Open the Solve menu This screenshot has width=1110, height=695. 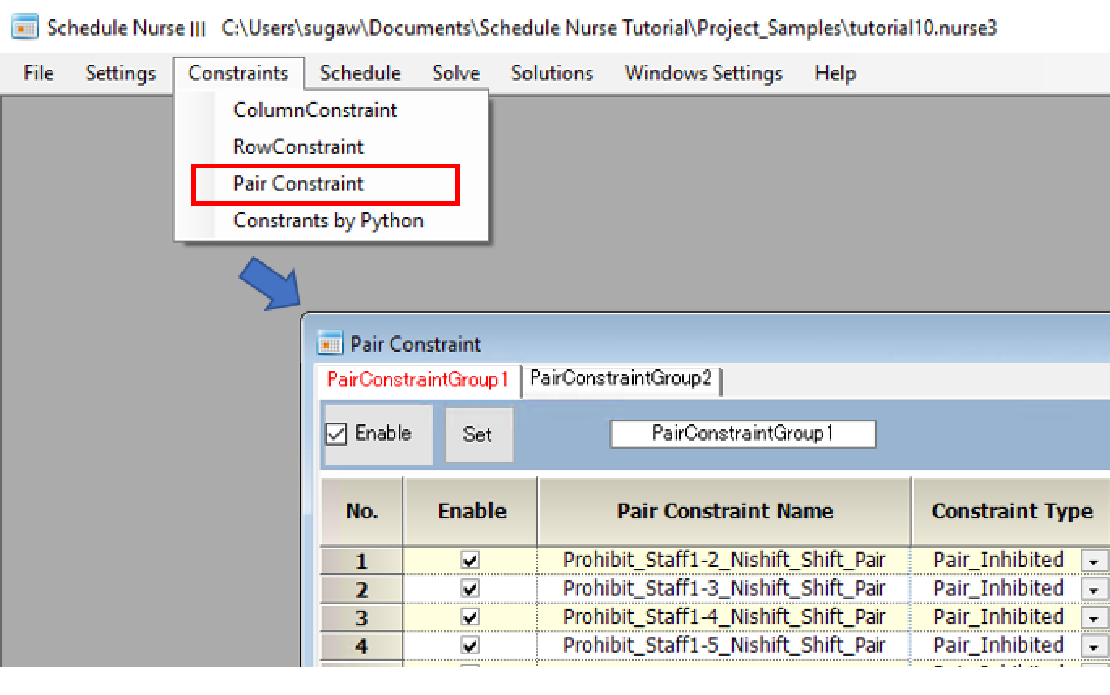pyautogui.click(x=456, y=74)
